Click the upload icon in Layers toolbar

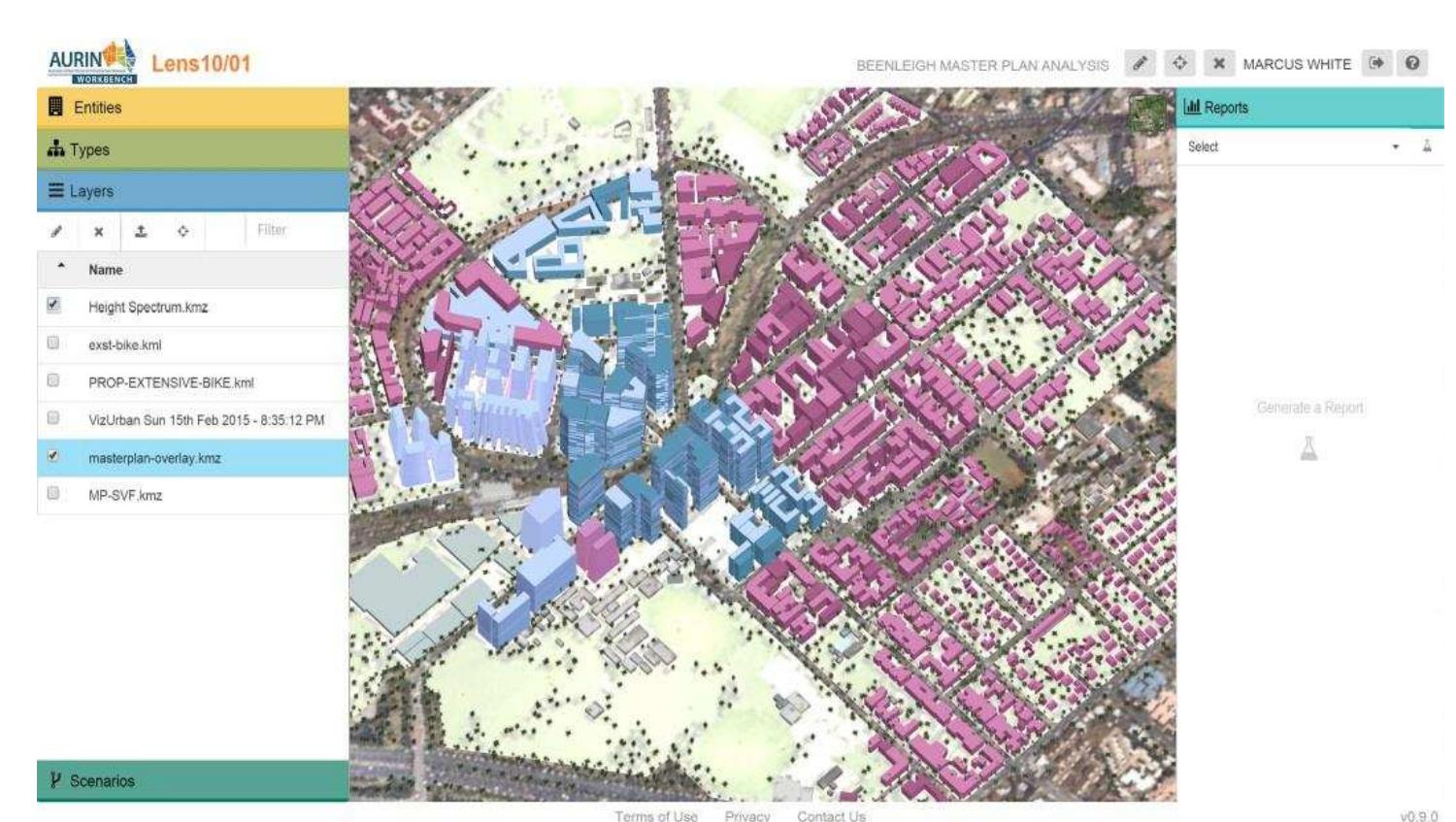(141, 231)
